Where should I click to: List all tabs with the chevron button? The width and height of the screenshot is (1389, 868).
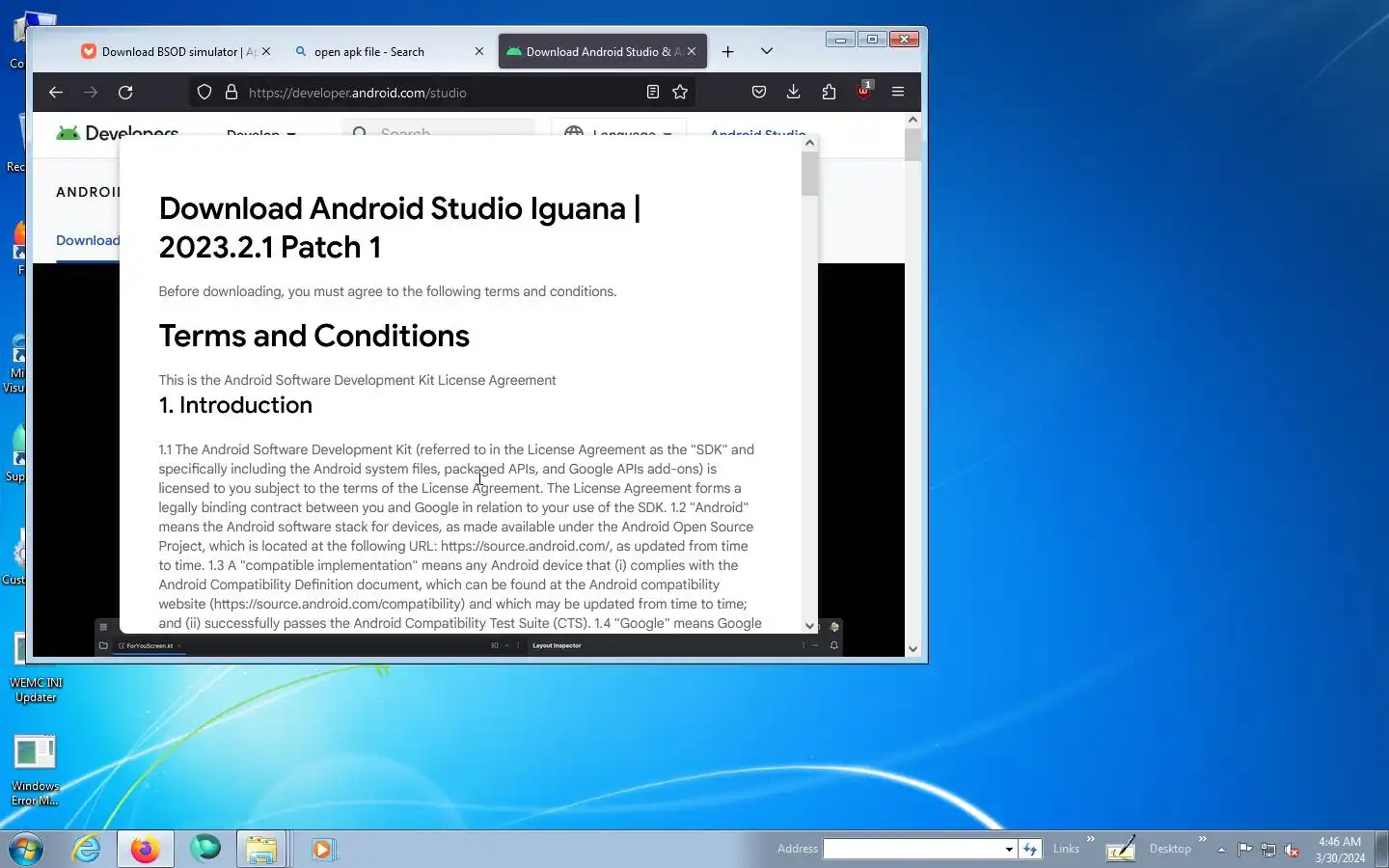point(767,52)
